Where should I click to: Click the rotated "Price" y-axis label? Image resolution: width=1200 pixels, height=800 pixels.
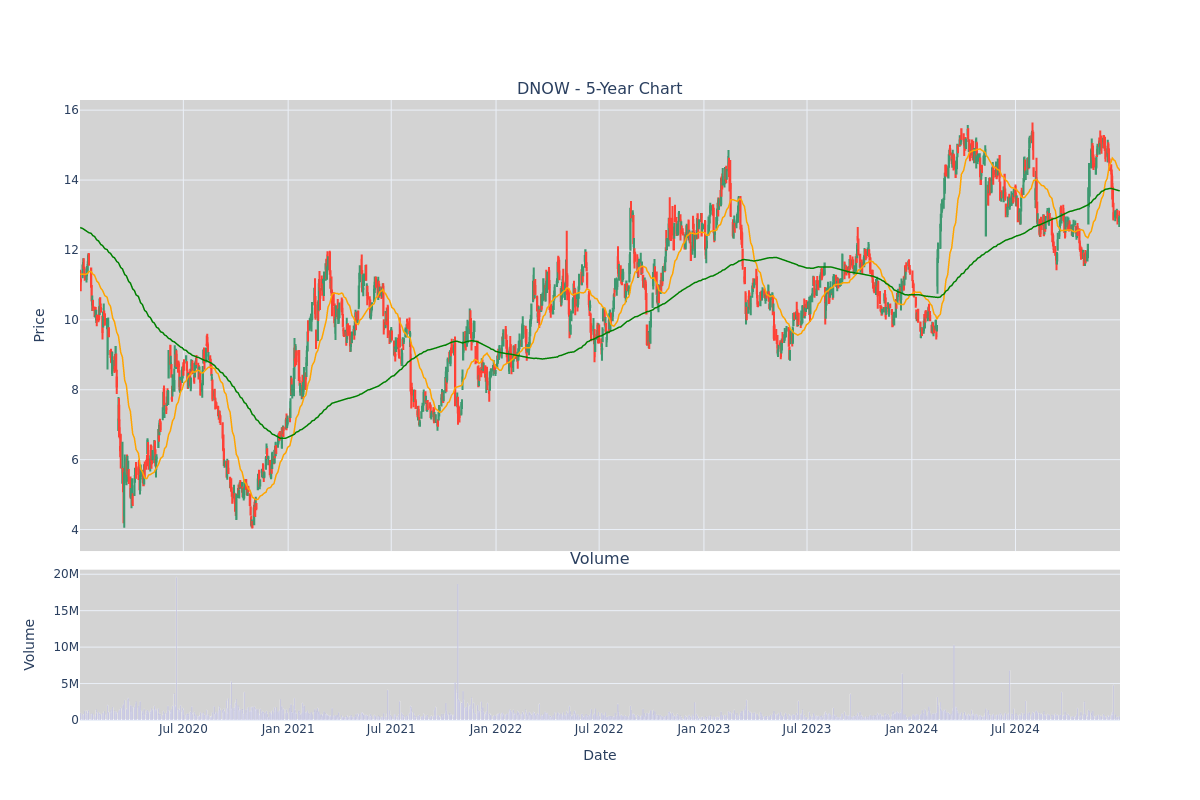40,325
